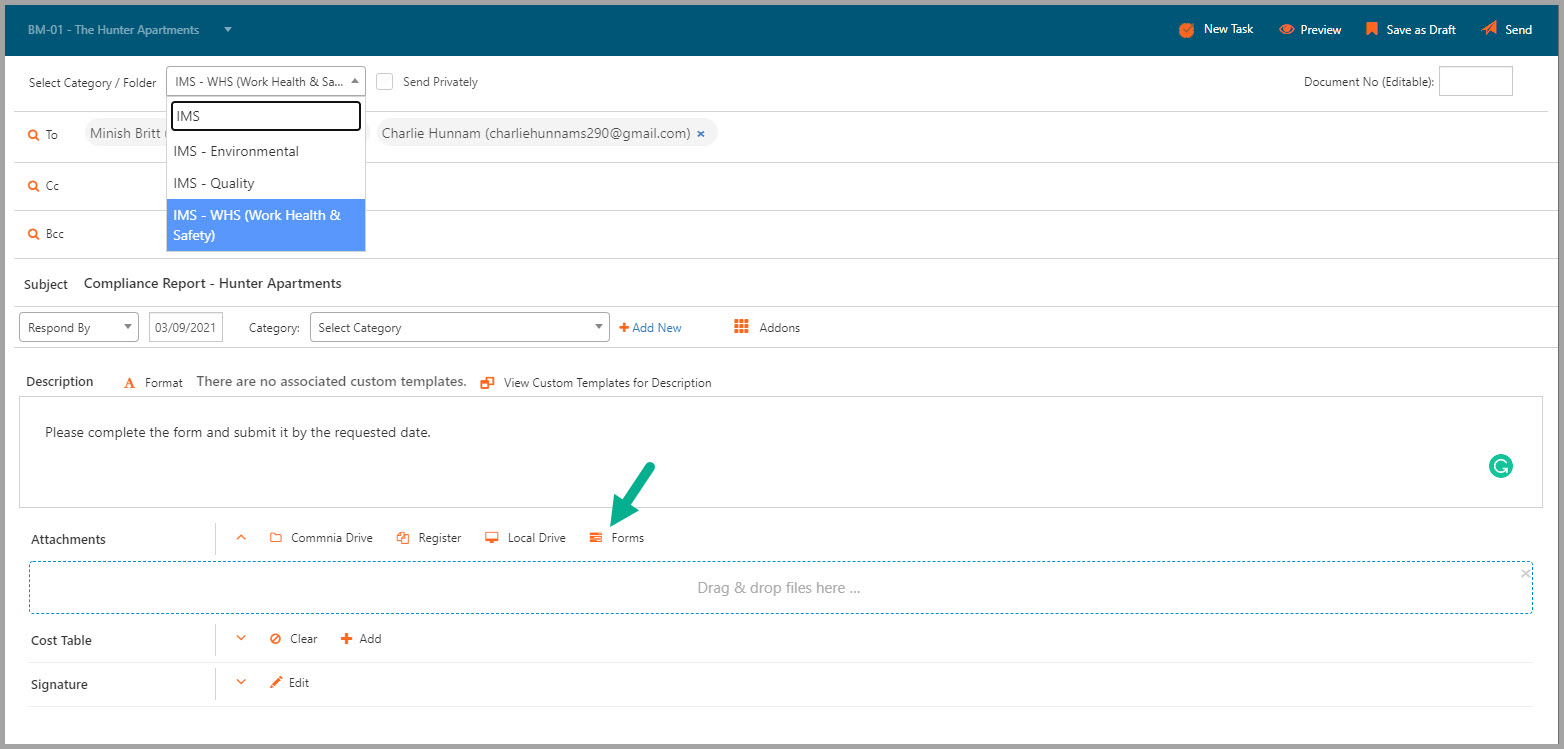Click the Preview eye icon

pyautogui.click(x=1287, y=30)
